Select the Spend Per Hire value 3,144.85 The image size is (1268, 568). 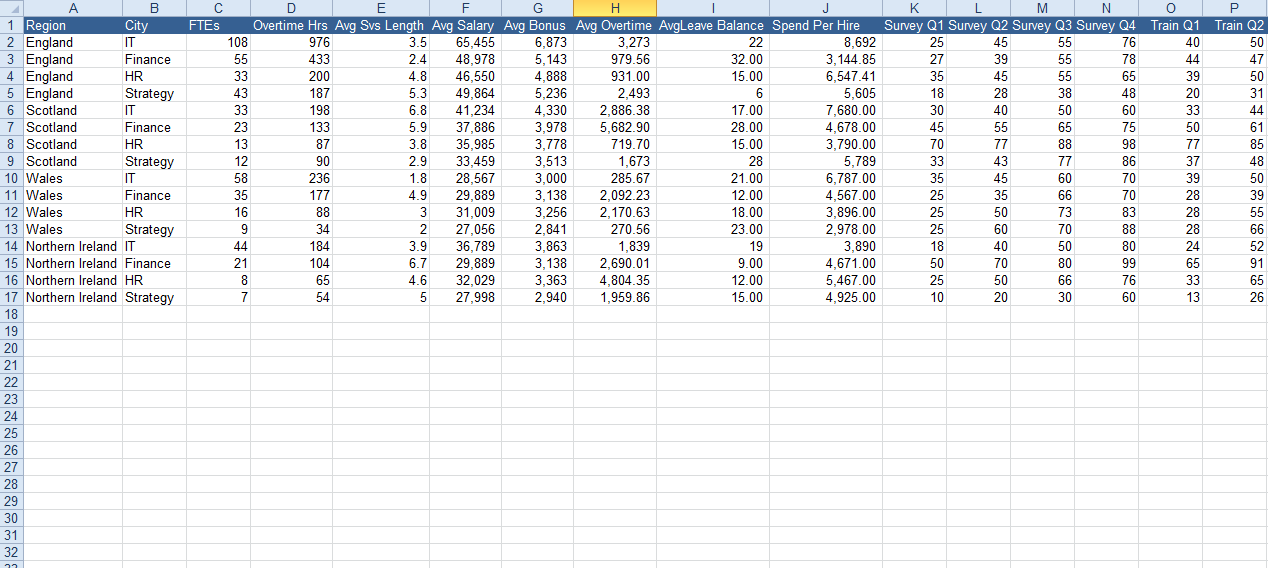[825, 59]
